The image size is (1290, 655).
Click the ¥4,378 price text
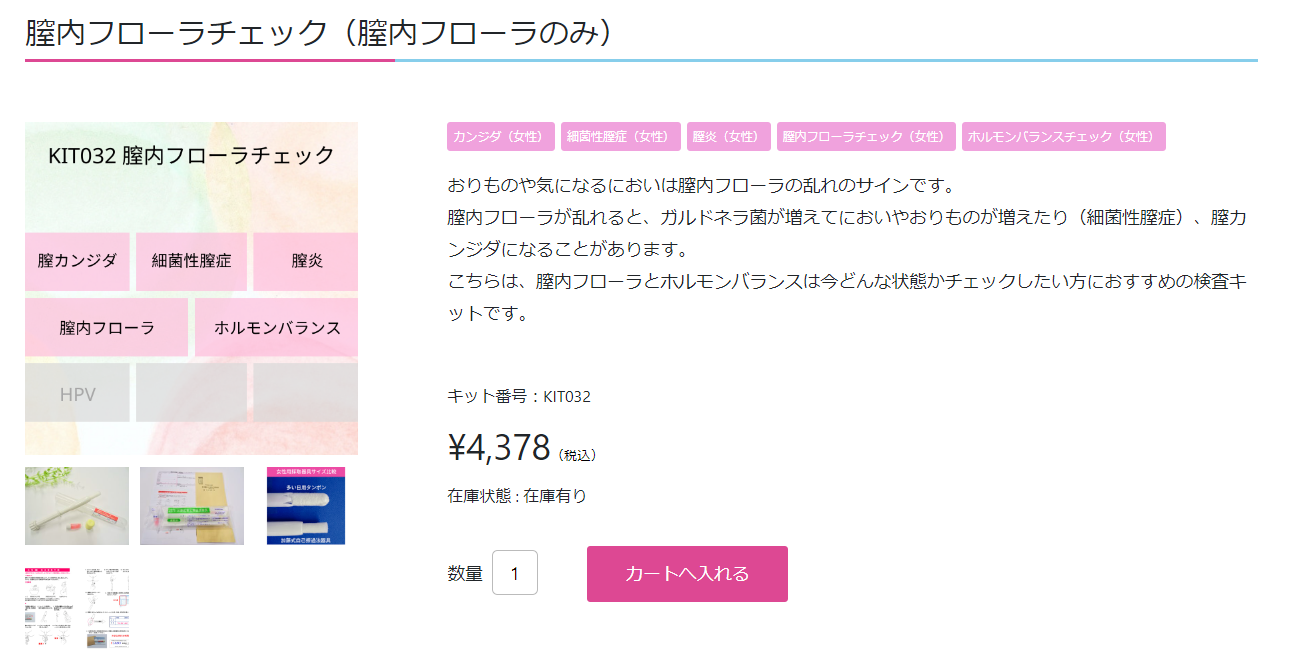tap(499, 448)
